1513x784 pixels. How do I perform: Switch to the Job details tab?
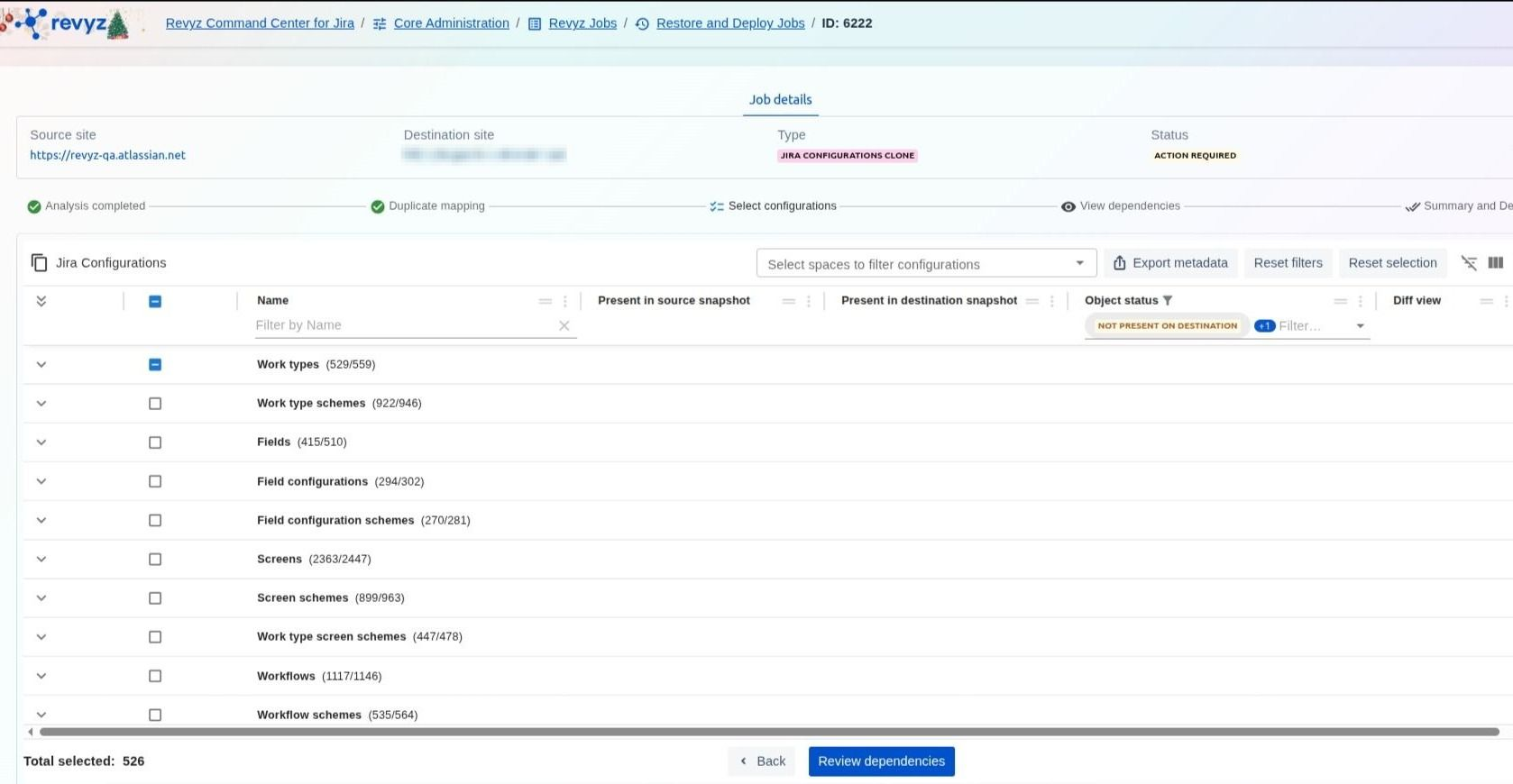click(780, 100)
